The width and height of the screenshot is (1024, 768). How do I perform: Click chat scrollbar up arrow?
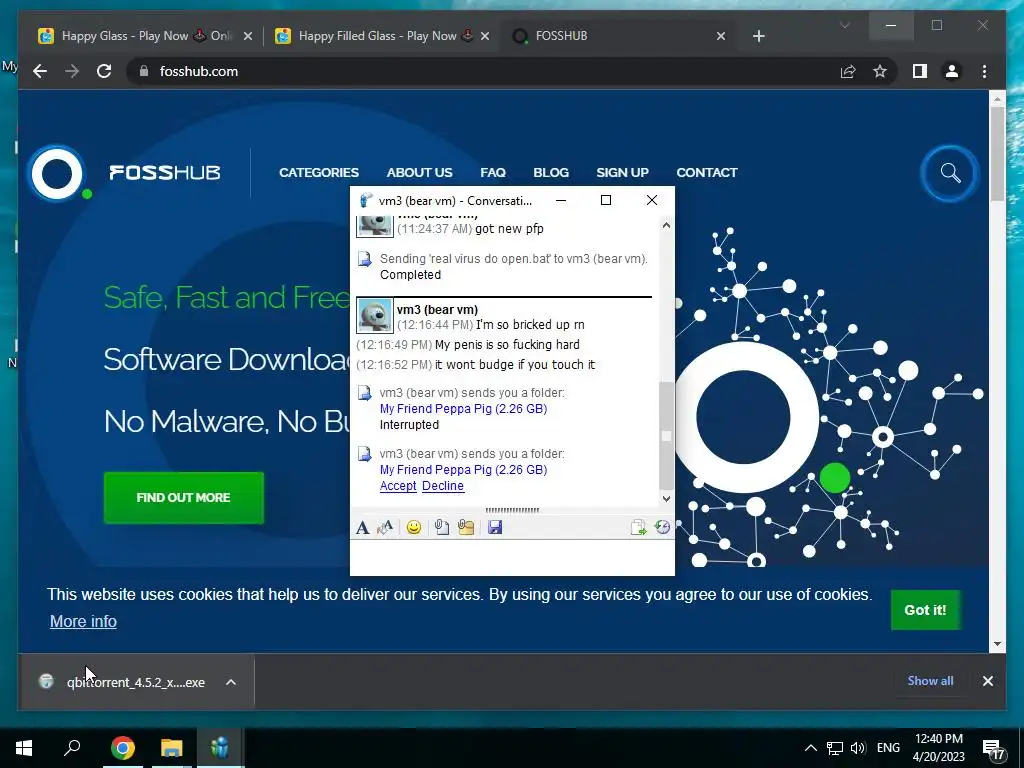pos(666,225)
